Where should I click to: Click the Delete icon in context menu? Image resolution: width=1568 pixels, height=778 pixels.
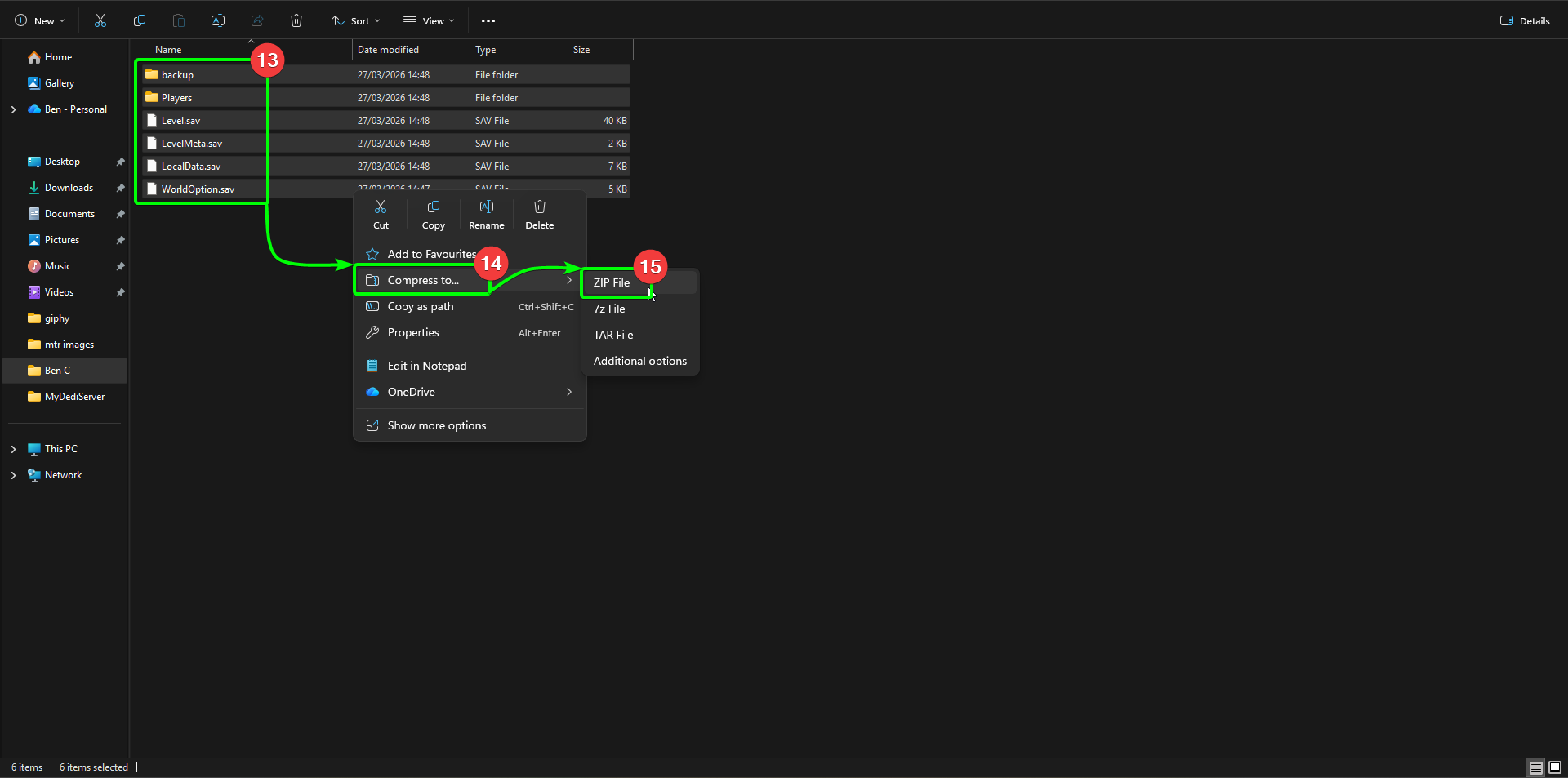click(x=539, y=214)
